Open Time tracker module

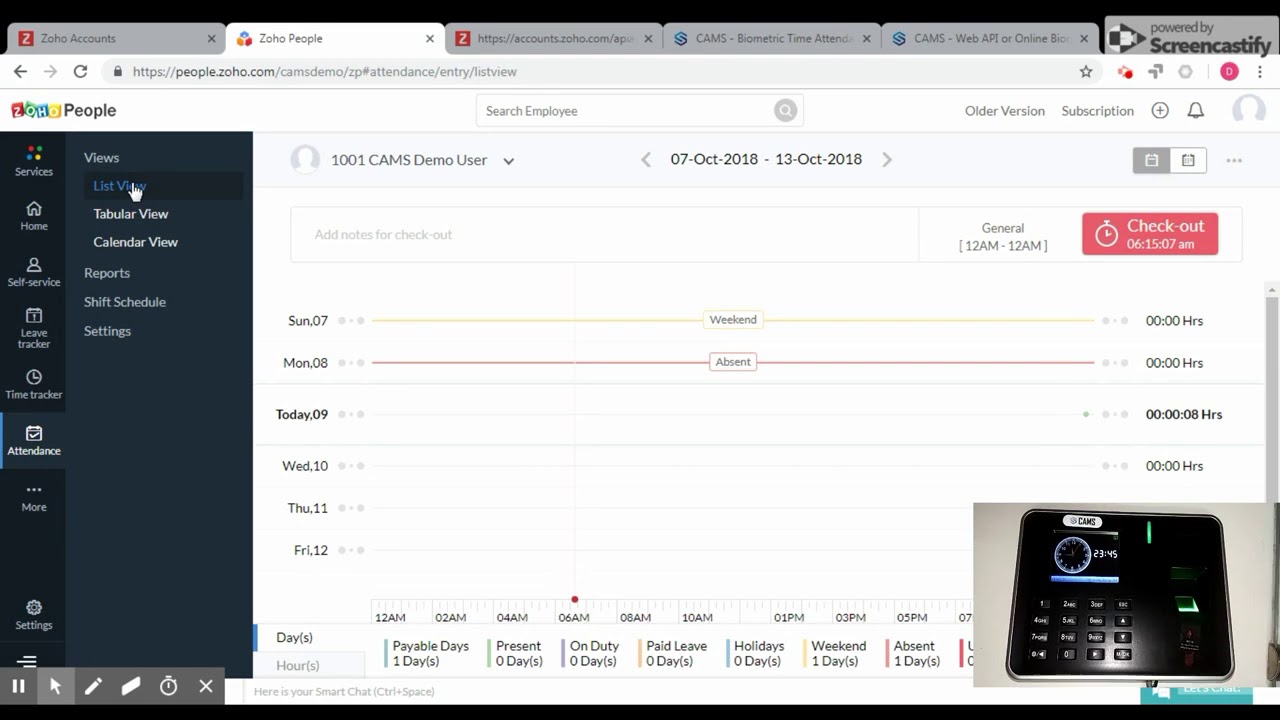[x=34, y=384]
